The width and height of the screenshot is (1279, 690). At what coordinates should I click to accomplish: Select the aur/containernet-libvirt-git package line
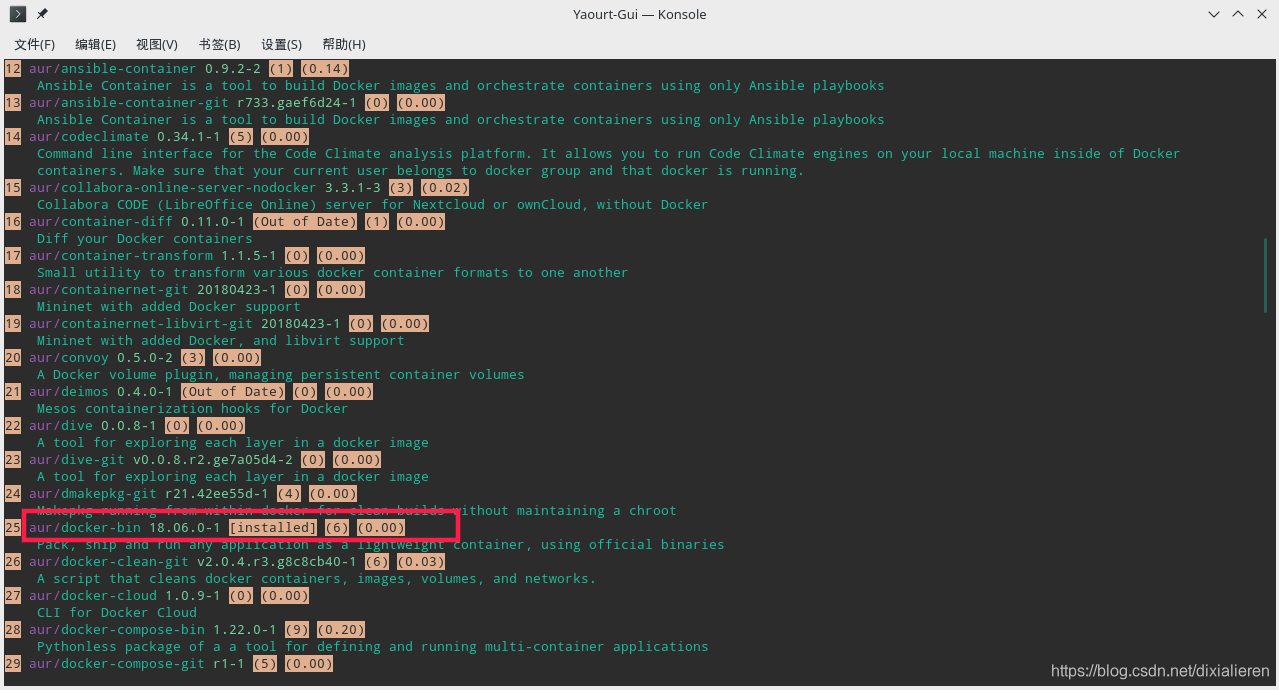click(215, 324)
